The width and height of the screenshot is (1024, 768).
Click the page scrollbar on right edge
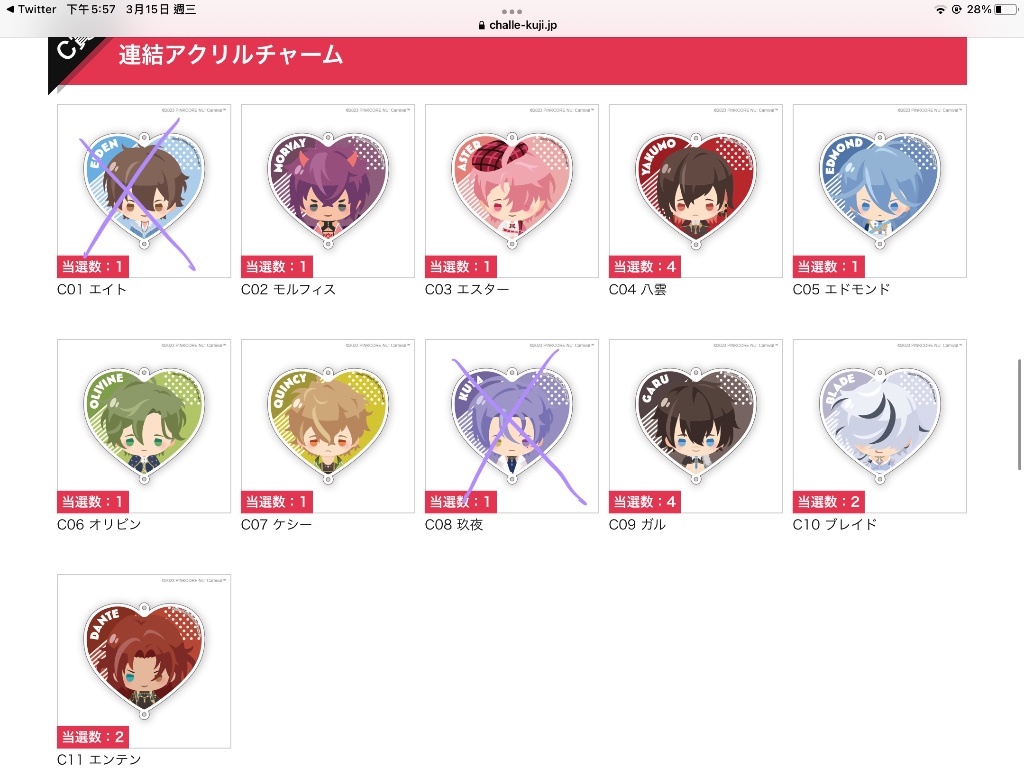coord(1019,414)
